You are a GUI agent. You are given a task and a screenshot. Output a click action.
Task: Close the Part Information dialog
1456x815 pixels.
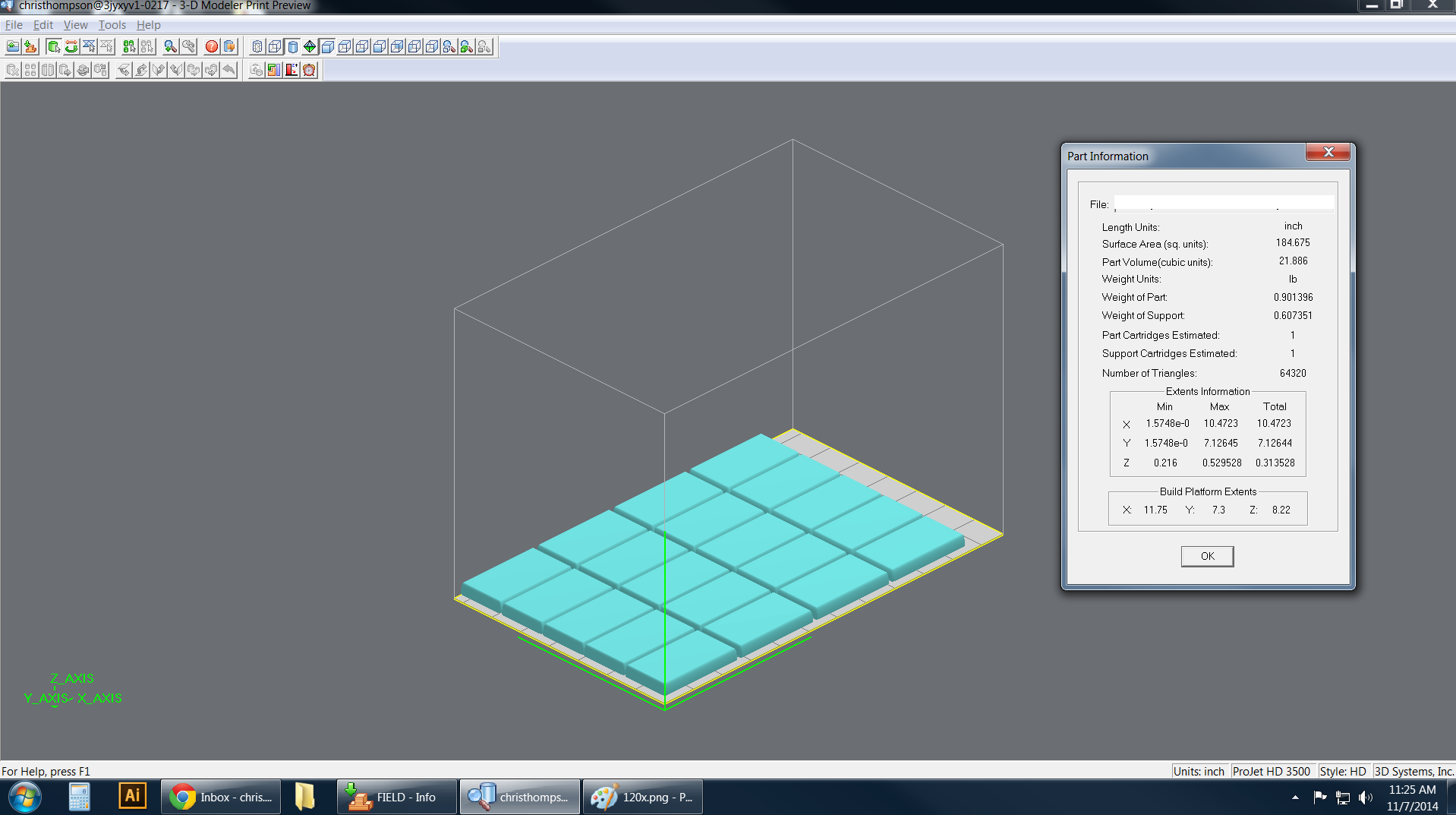[x=1328, y=153]
